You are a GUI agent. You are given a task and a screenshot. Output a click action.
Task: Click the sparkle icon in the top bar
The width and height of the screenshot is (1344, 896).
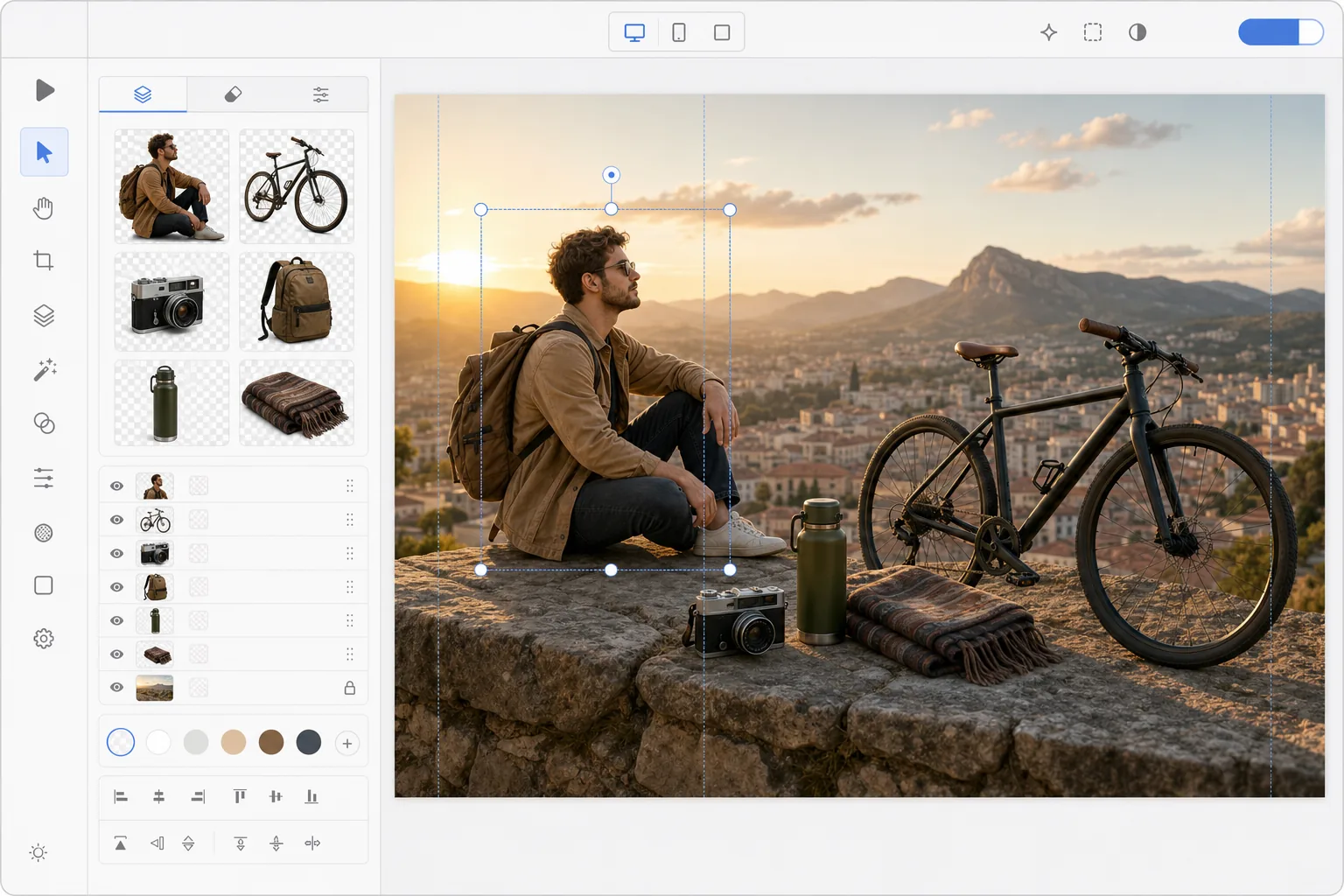pos(1049,32)
